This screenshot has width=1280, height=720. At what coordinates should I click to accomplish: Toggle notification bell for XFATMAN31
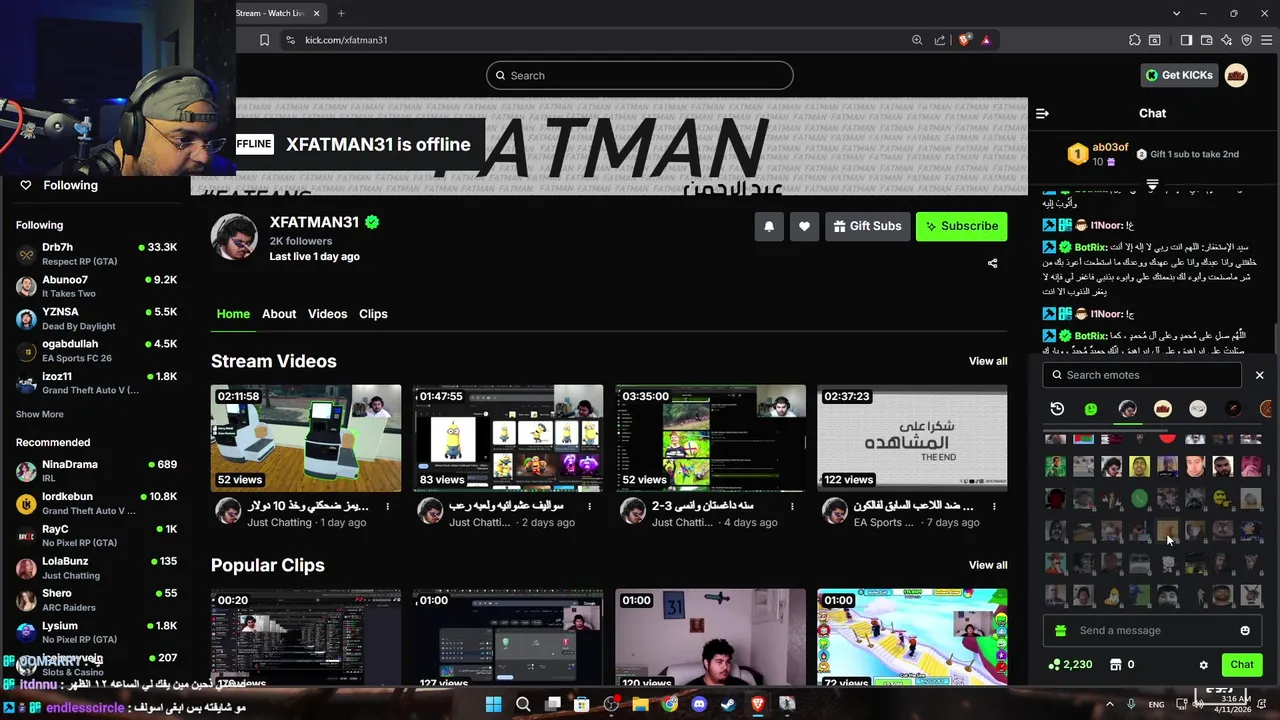pos(769,226)
